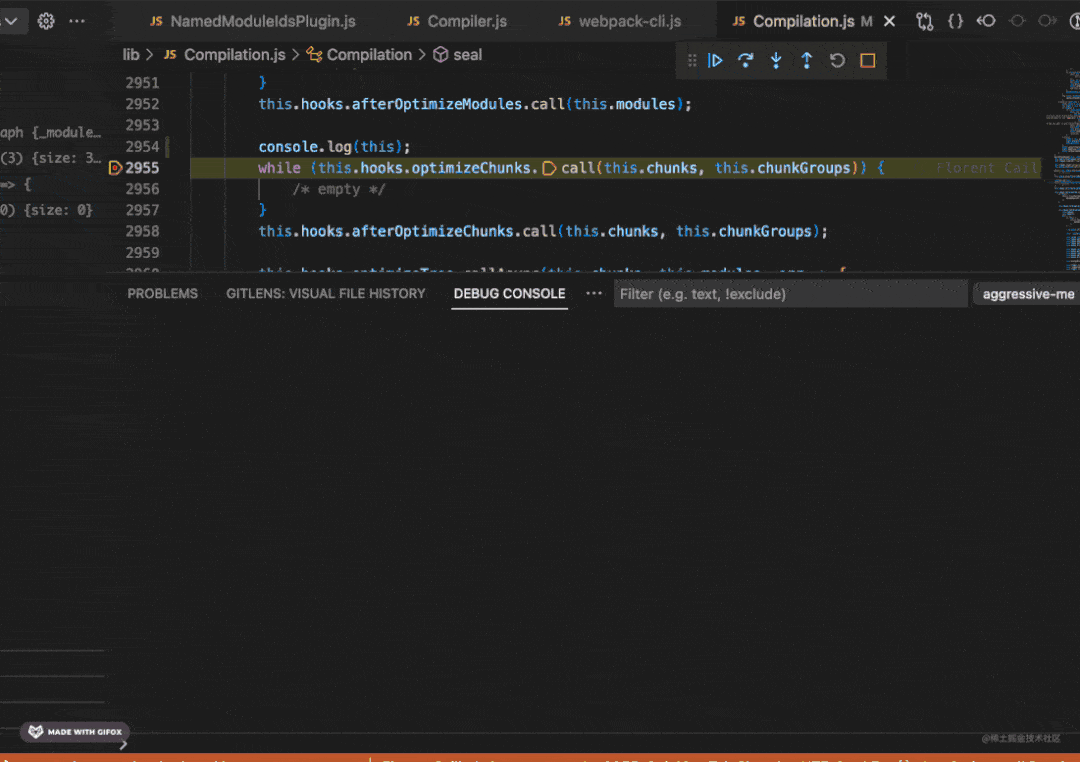Click the aggressive-me extension button

(x=1026, y=293)
